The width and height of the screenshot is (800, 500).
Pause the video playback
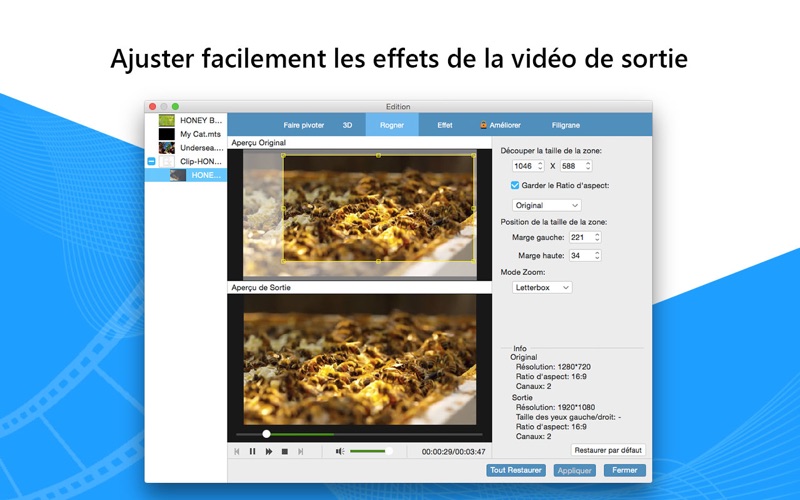253,452
